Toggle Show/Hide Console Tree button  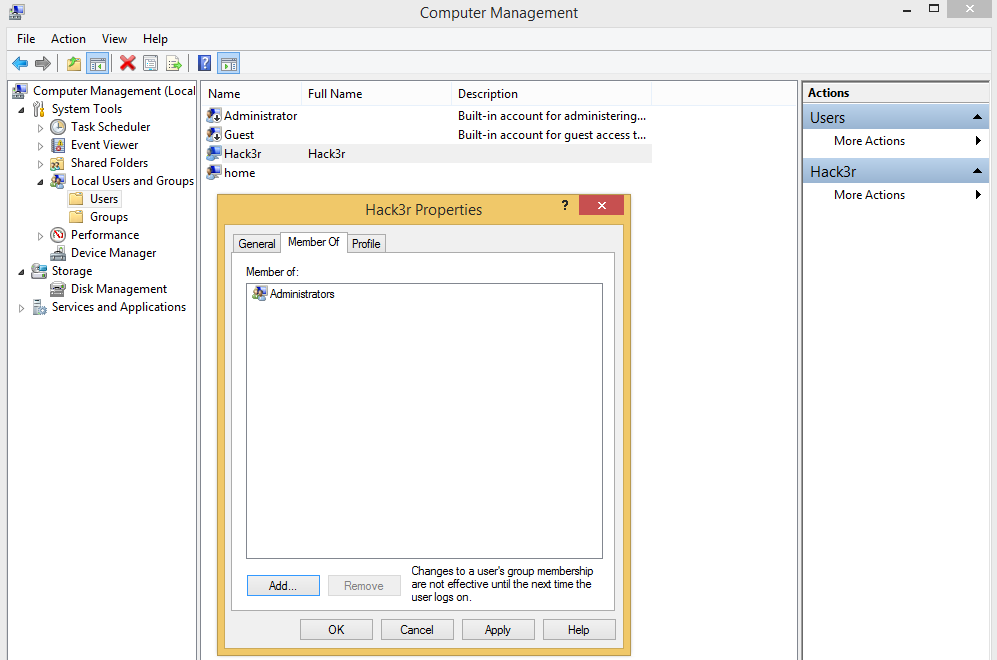coord(97,64)
